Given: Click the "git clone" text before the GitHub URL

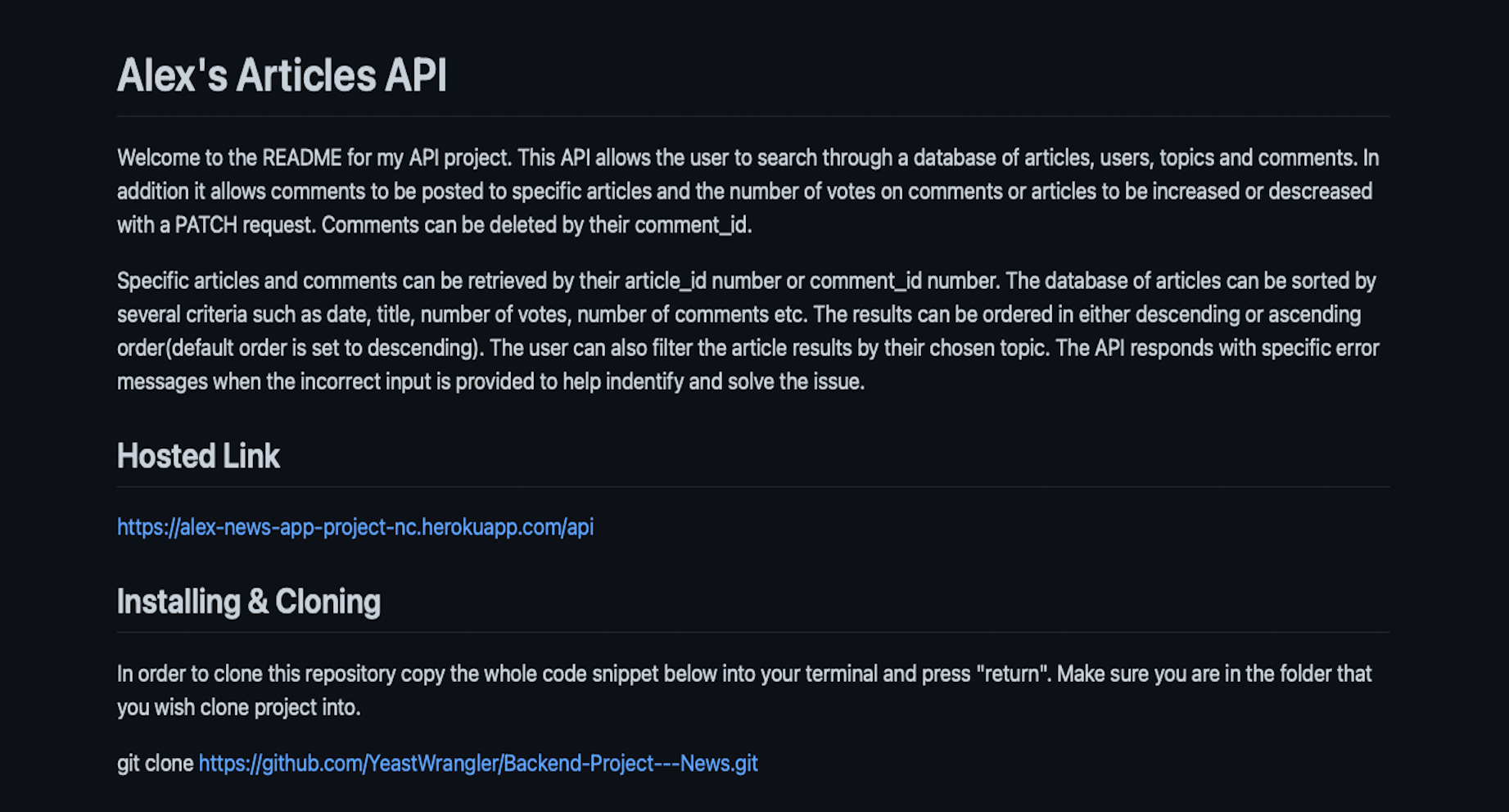Looking at the screenshot, I should click(155, 764).
